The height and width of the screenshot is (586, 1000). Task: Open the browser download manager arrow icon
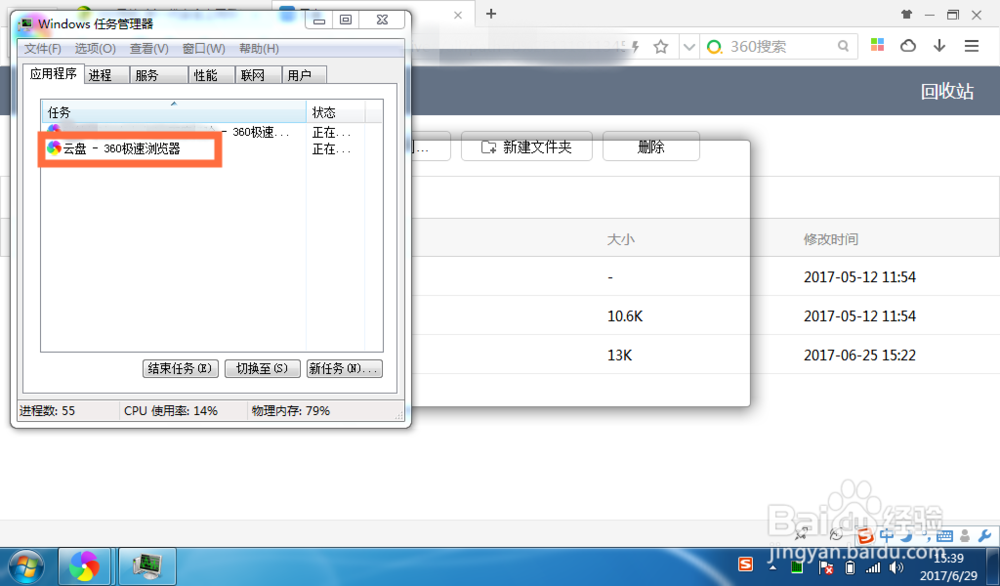(940, 46)
